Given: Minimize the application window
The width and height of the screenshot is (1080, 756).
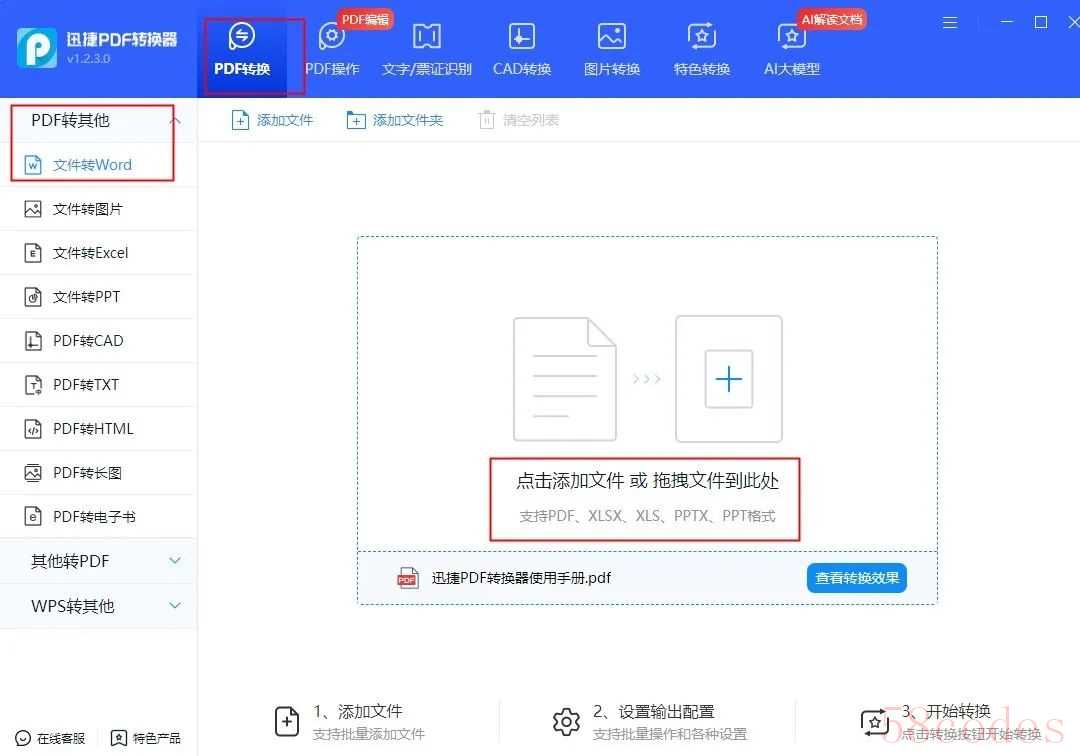Looking at the screenshot, I should coord(1007,23).
